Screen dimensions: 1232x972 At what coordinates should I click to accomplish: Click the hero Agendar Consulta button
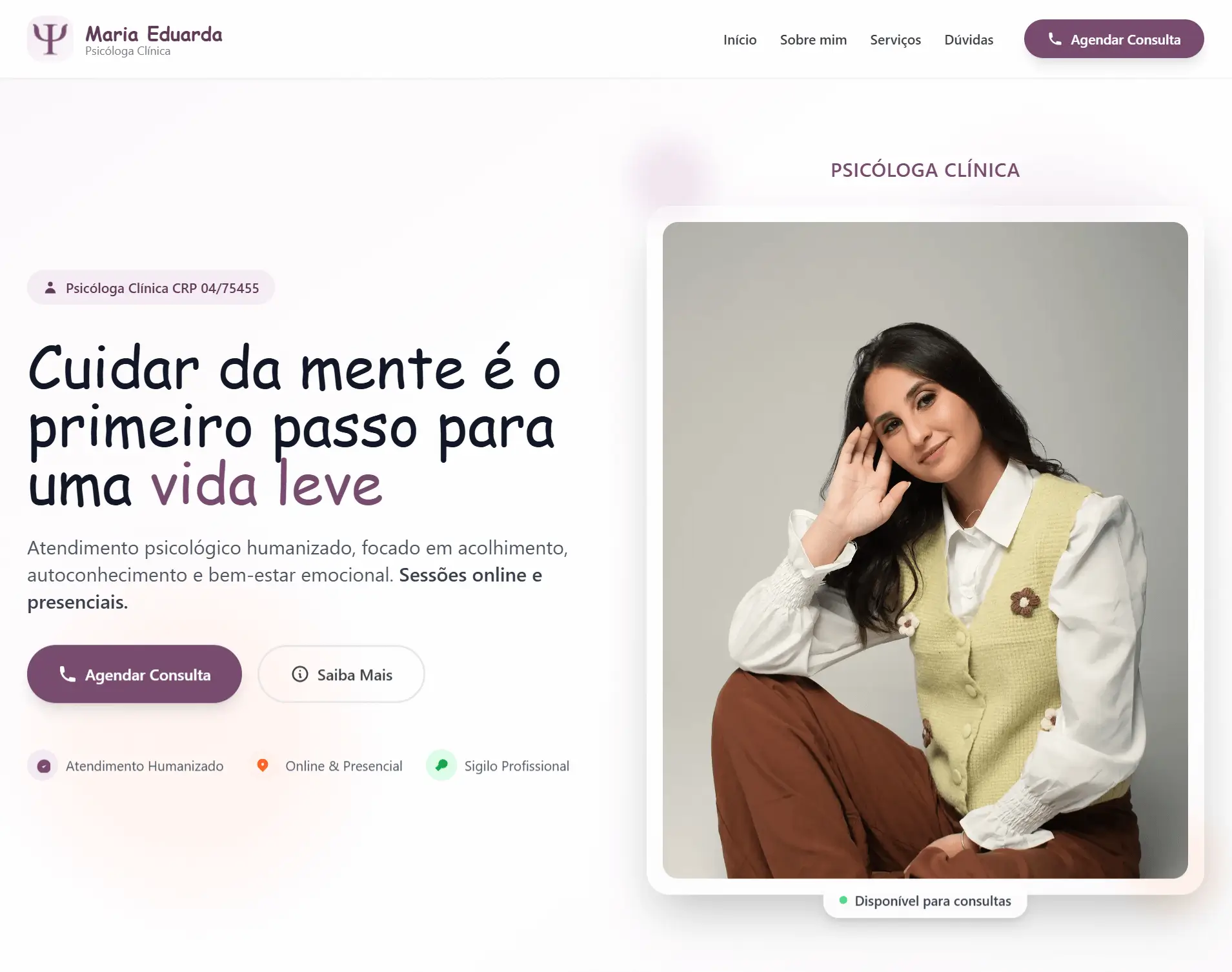(134, 674)
